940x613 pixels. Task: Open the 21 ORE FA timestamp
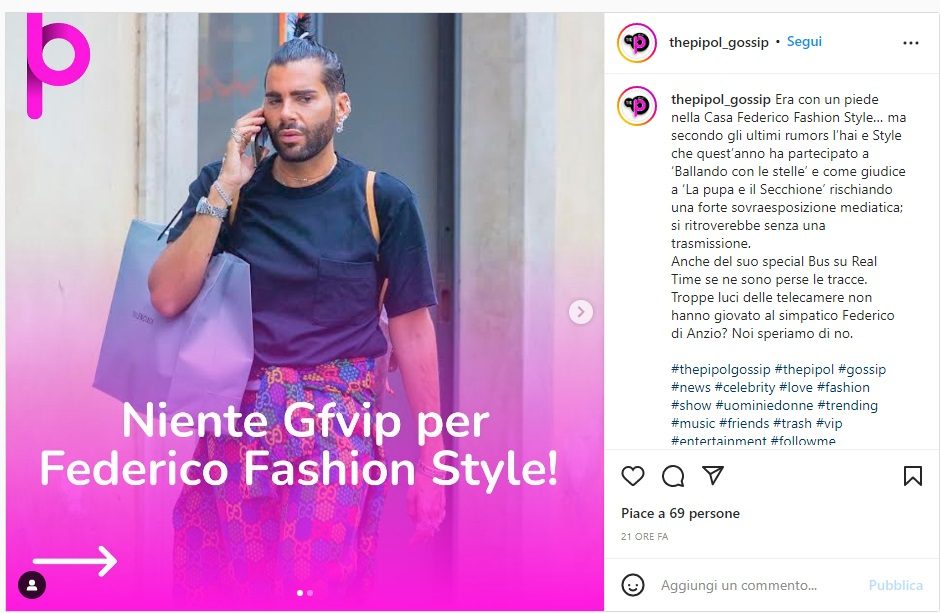coord(644,537)
